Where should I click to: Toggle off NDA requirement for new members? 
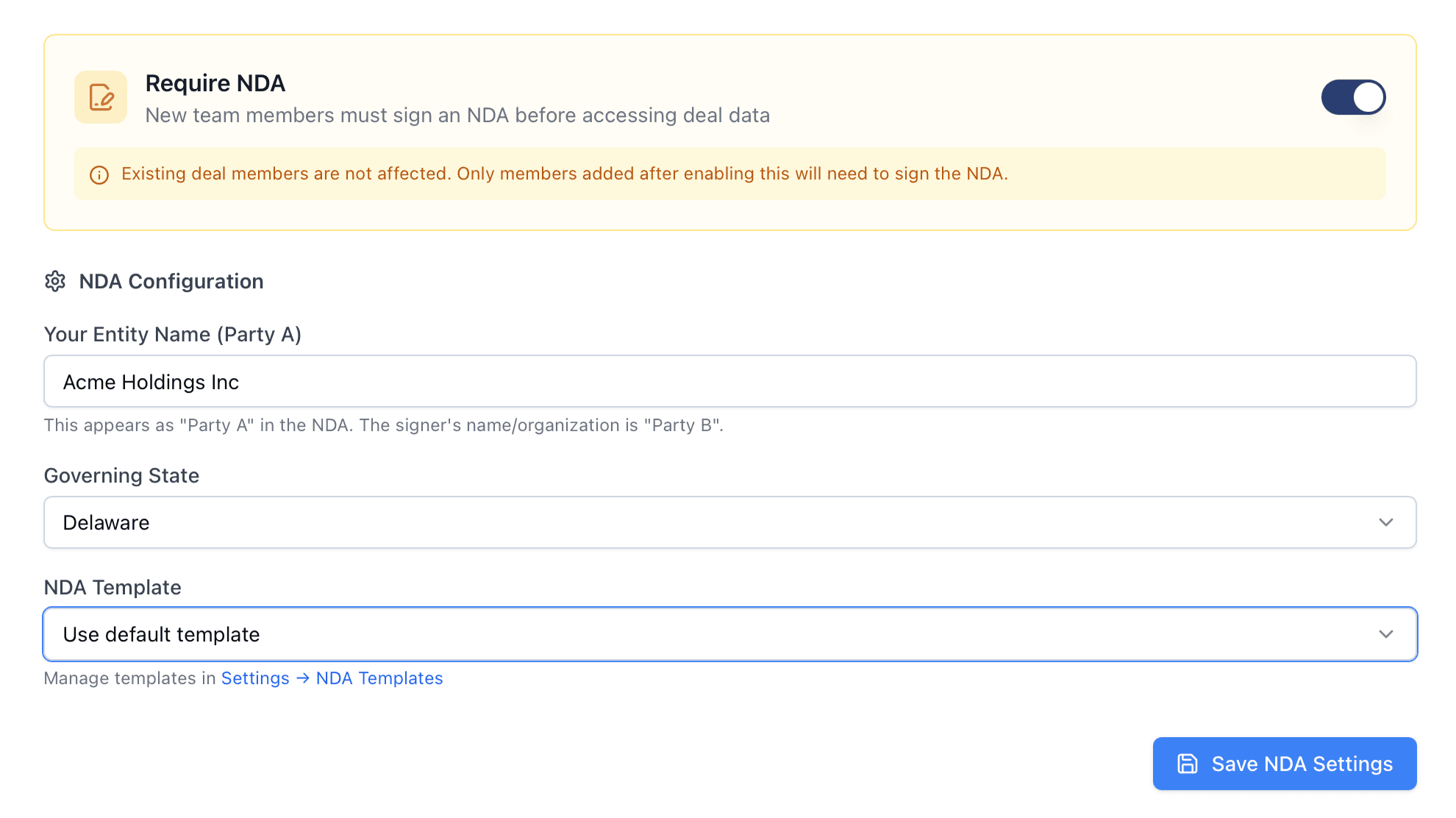(1354, 96)
